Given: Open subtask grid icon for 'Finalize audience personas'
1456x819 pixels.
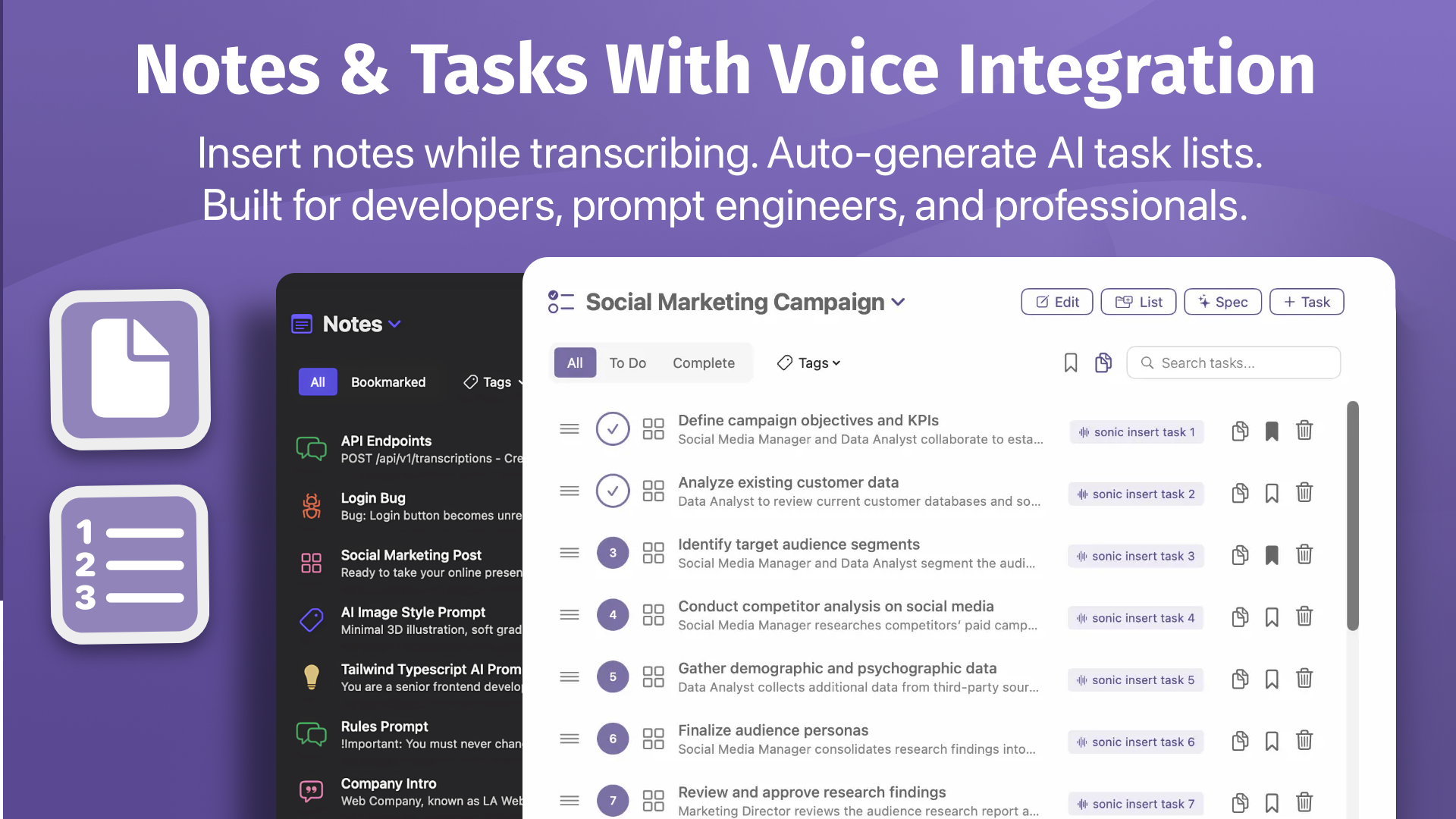Looking at the screenshot, I should click(653, 739).
